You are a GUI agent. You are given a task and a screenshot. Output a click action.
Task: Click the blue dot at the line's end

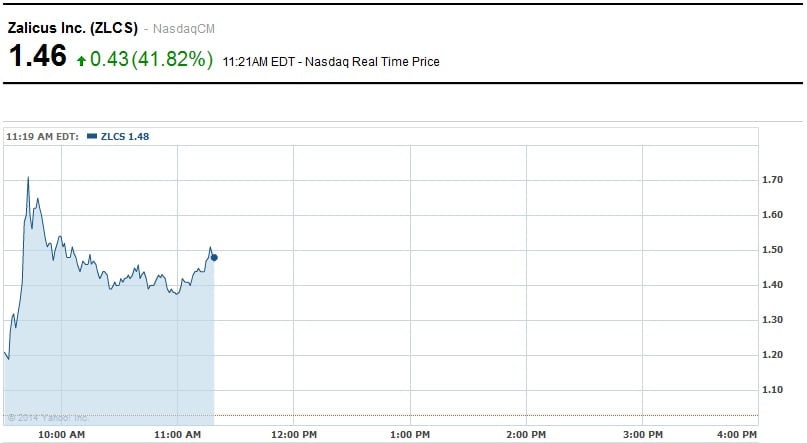214,257
